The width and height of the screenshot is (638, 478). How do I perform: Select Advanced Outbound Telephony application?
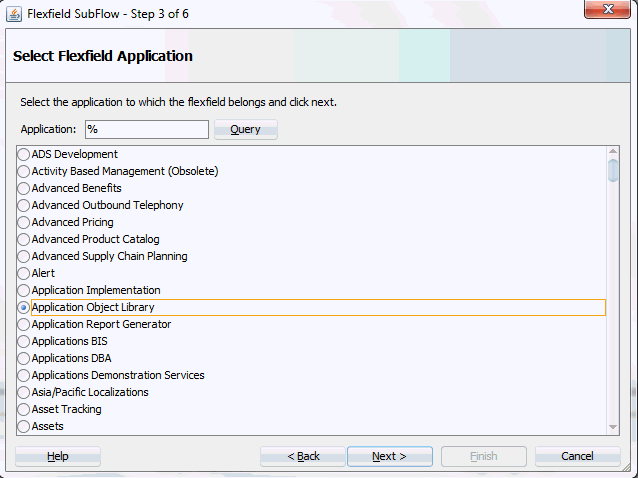click(x=24, y=205)
